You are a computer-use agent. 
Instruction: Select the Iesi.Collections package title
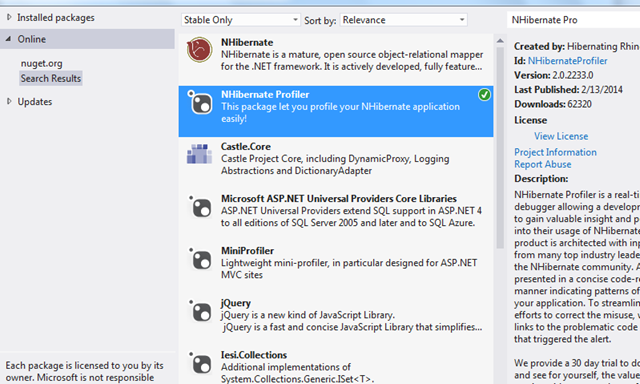click(254, 355)
